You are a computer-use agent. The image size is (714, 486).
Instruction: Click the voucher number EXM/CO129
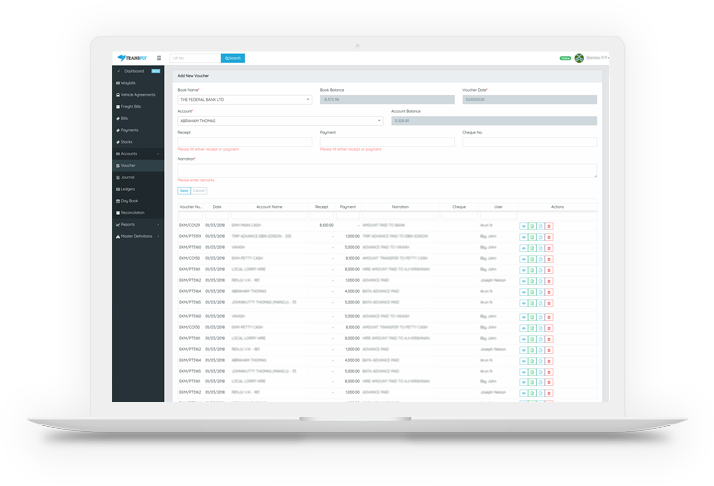(189, 225)
